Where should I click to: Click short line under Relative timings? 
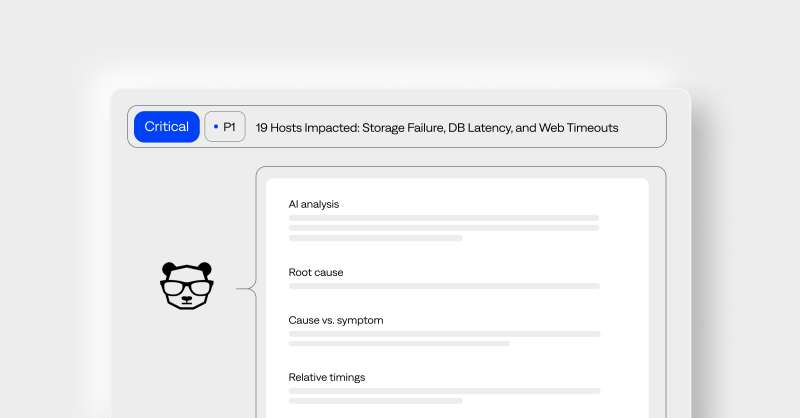(376, 401)
